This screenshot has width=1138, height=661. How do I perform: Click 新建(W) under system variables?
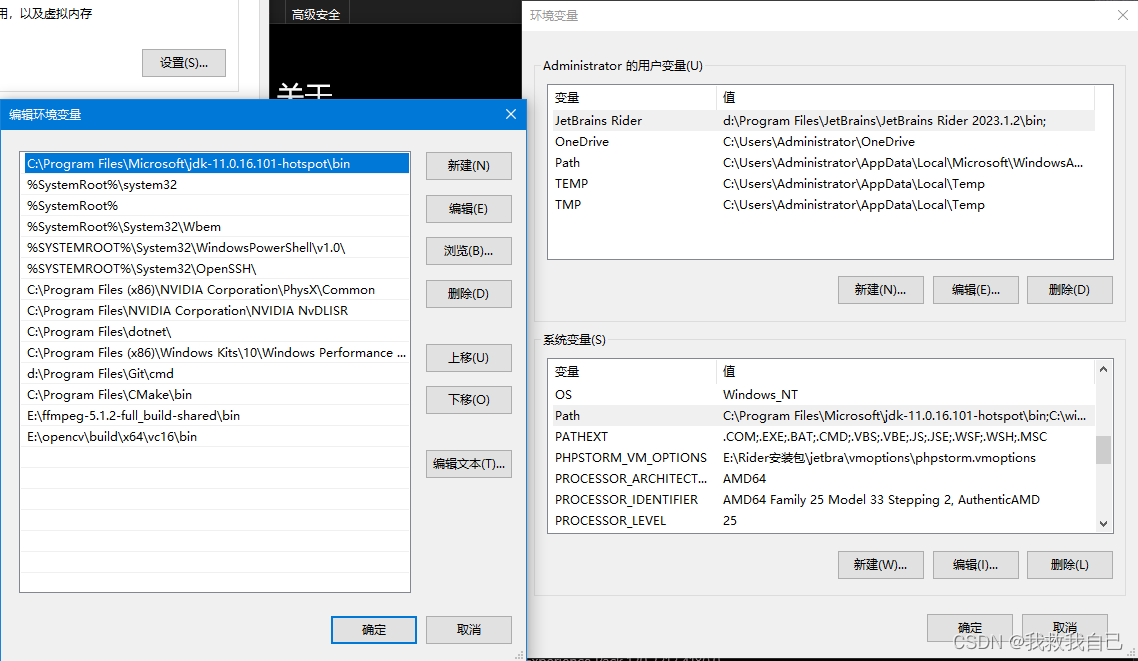pos(880,564)
